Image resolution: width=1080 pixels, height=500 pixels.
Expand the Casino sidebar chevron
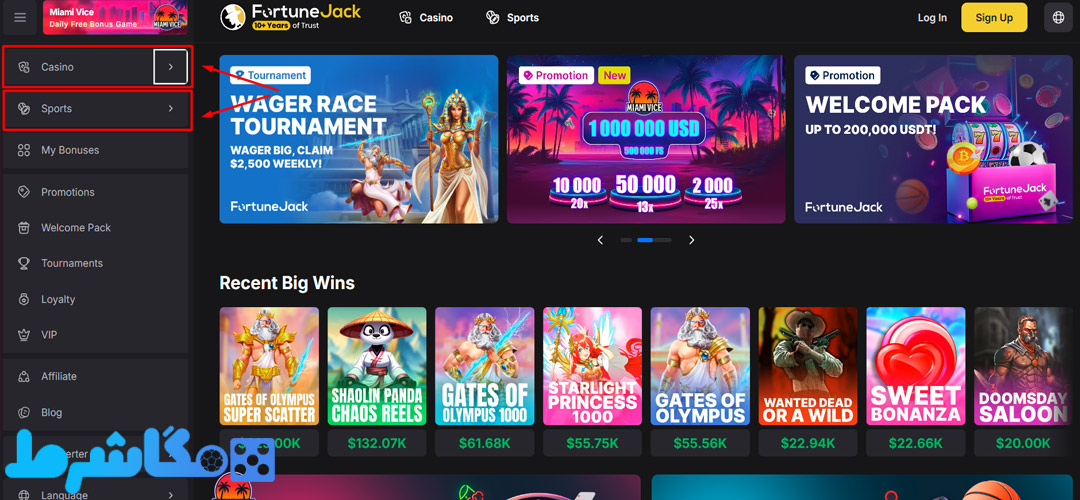coord(171,67)
